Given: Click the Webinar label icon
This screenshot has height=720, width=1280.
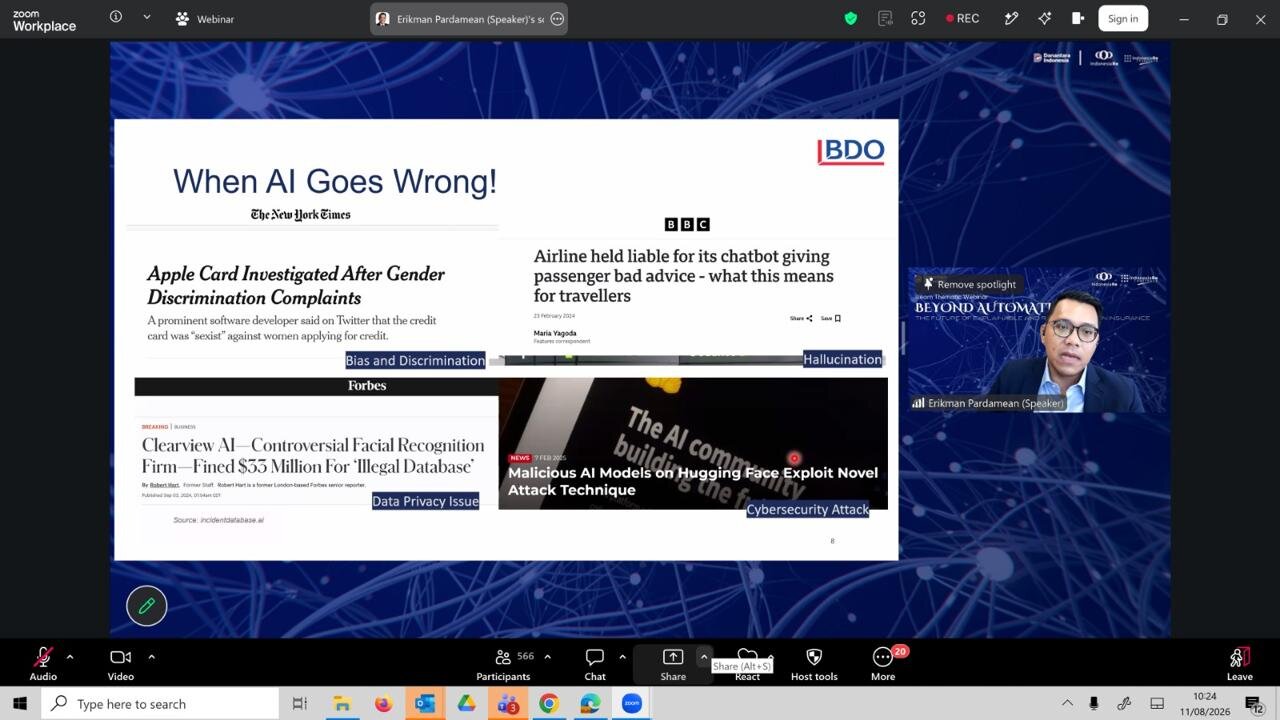Looking at the screenshot, I should click(204, 18).
